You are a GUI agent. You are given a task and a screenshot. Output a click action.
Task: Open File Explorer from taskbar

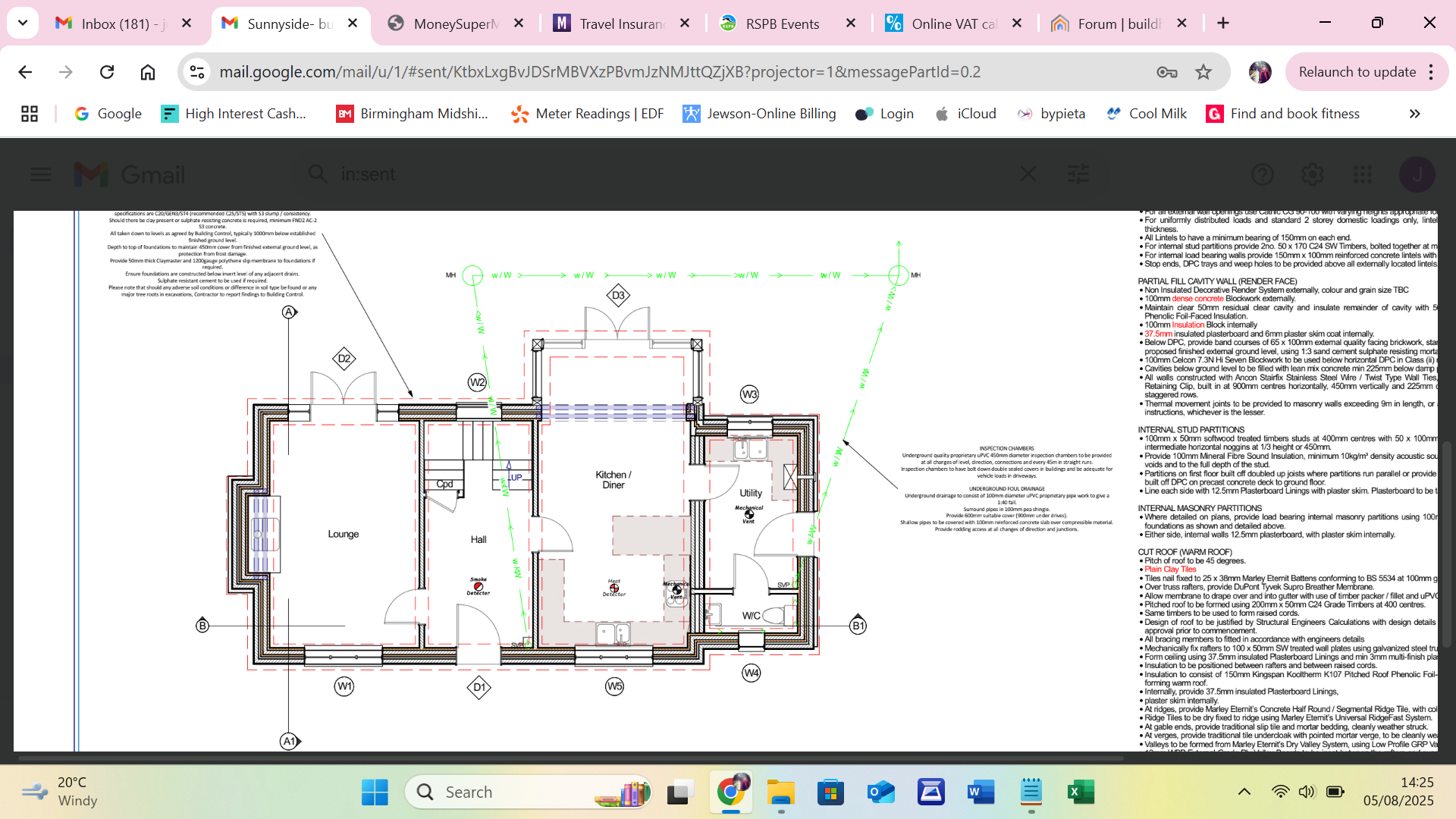(x=781, y=792)
